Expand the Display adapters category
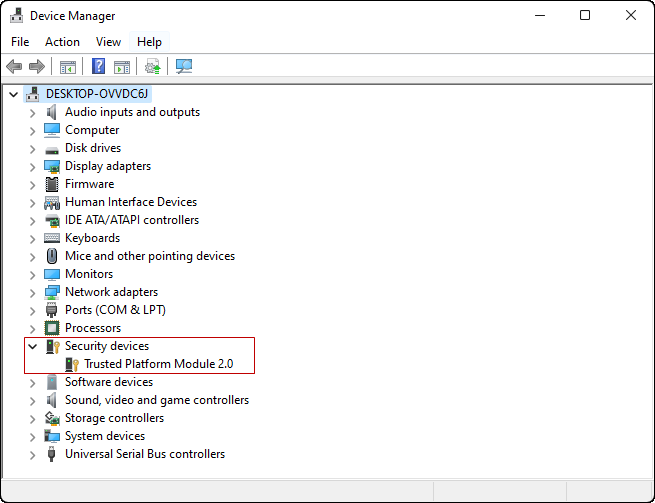655x503 pixels. pos(33,167)
